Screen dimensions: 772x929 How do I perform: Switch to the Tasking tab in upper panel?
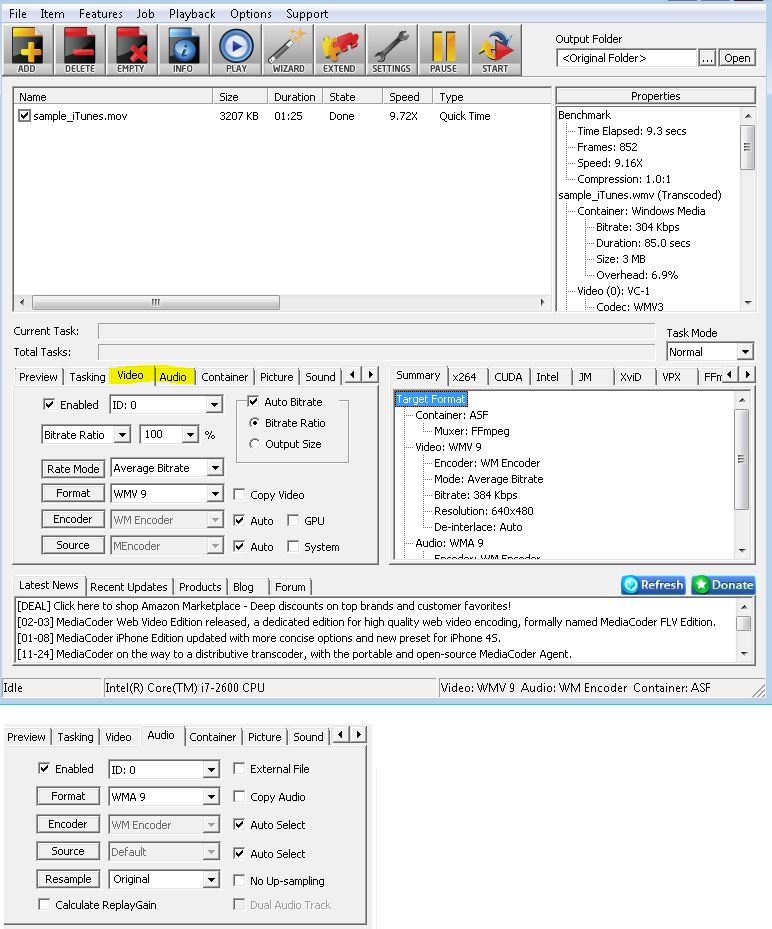pyautogui.click(x=87, y=377)
